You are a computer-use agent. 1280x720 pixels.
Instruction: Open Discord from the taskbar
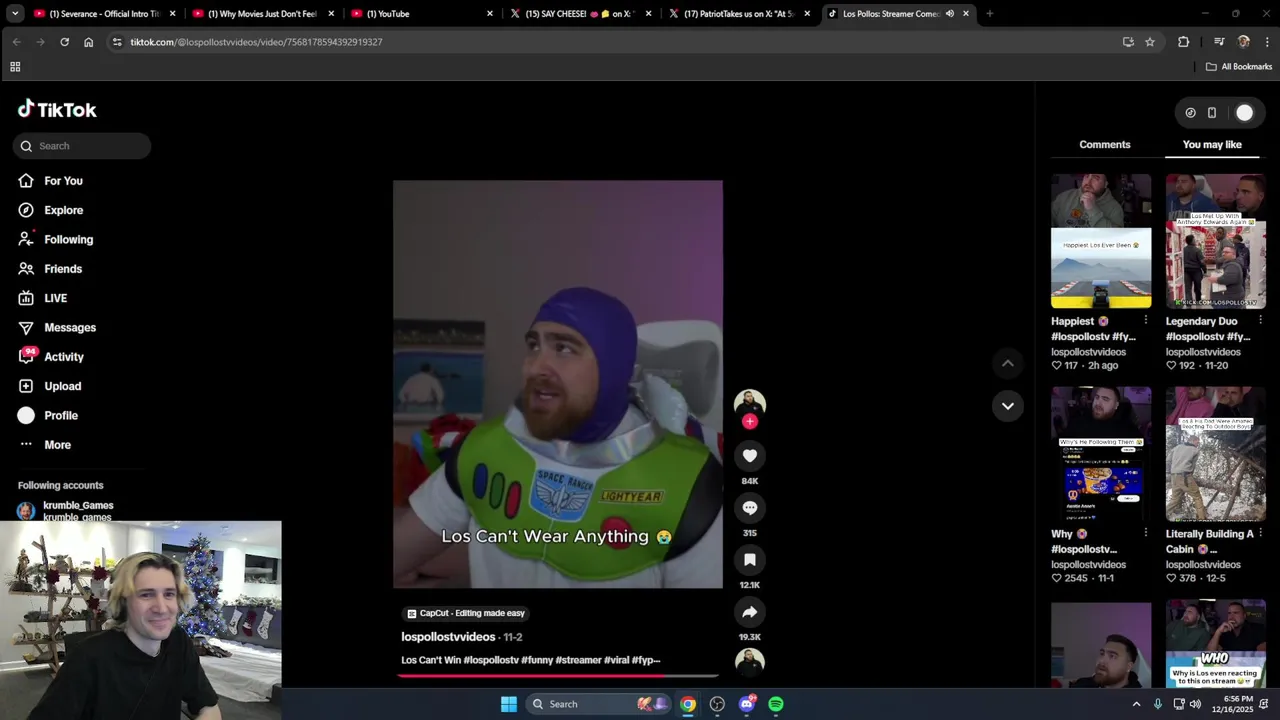click(746, 704)
